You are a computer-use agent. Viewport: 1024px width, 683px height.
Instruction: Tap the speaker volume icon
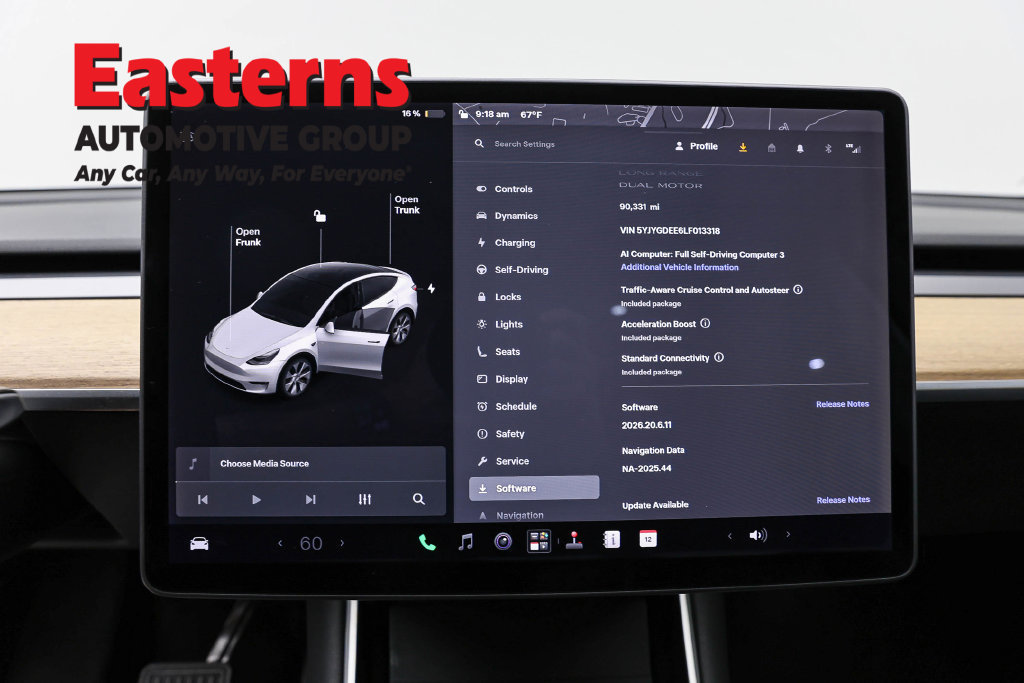[x=758, y=535]
